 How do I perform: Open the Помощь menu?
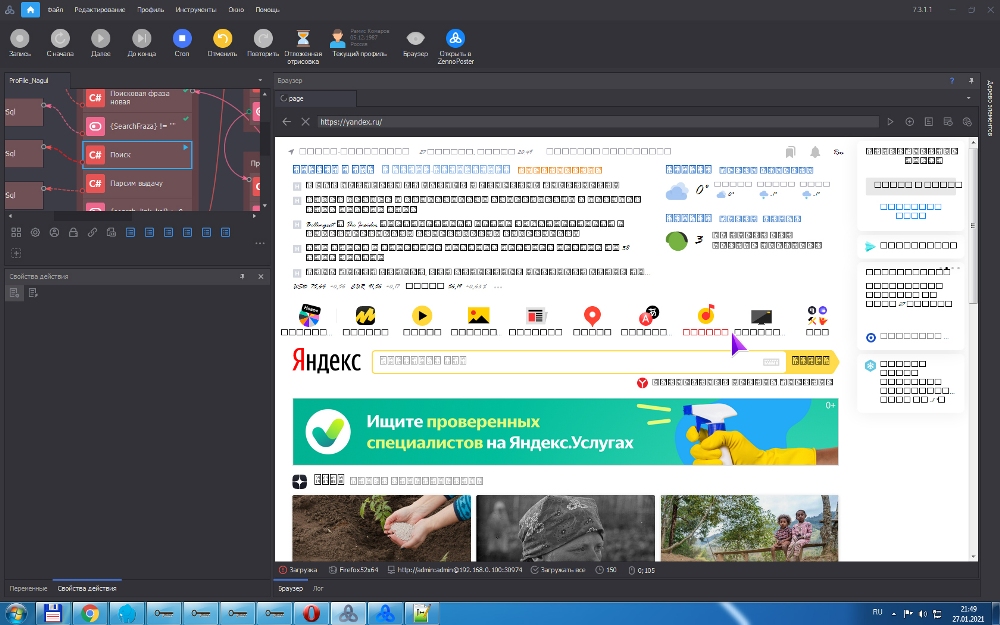pos(267,10)
